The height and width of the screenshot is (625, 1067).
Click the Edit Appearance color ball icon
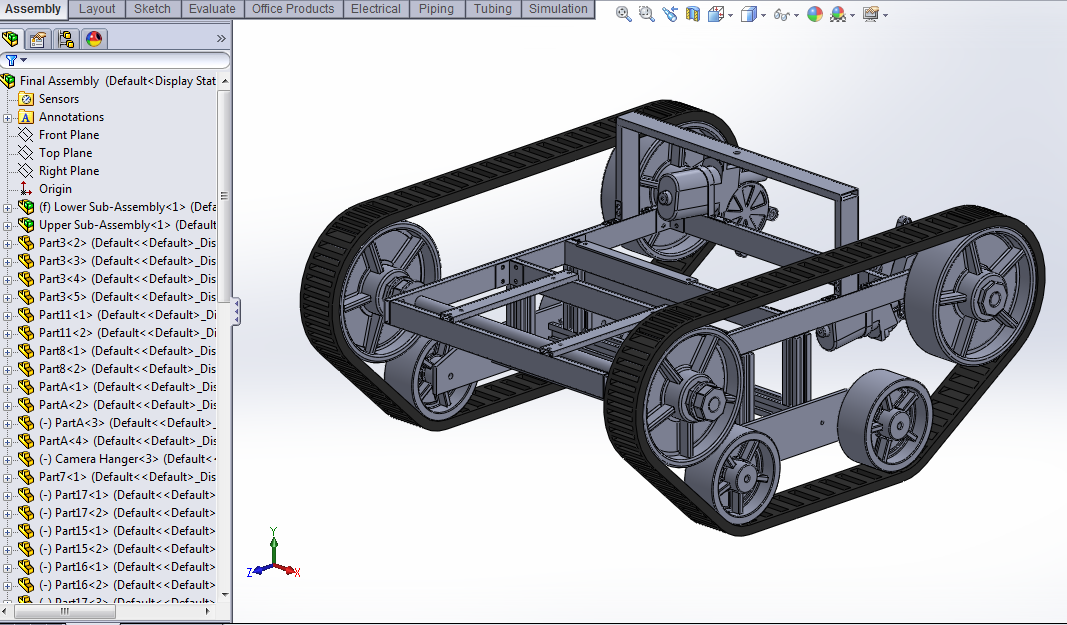coord(815,14)
